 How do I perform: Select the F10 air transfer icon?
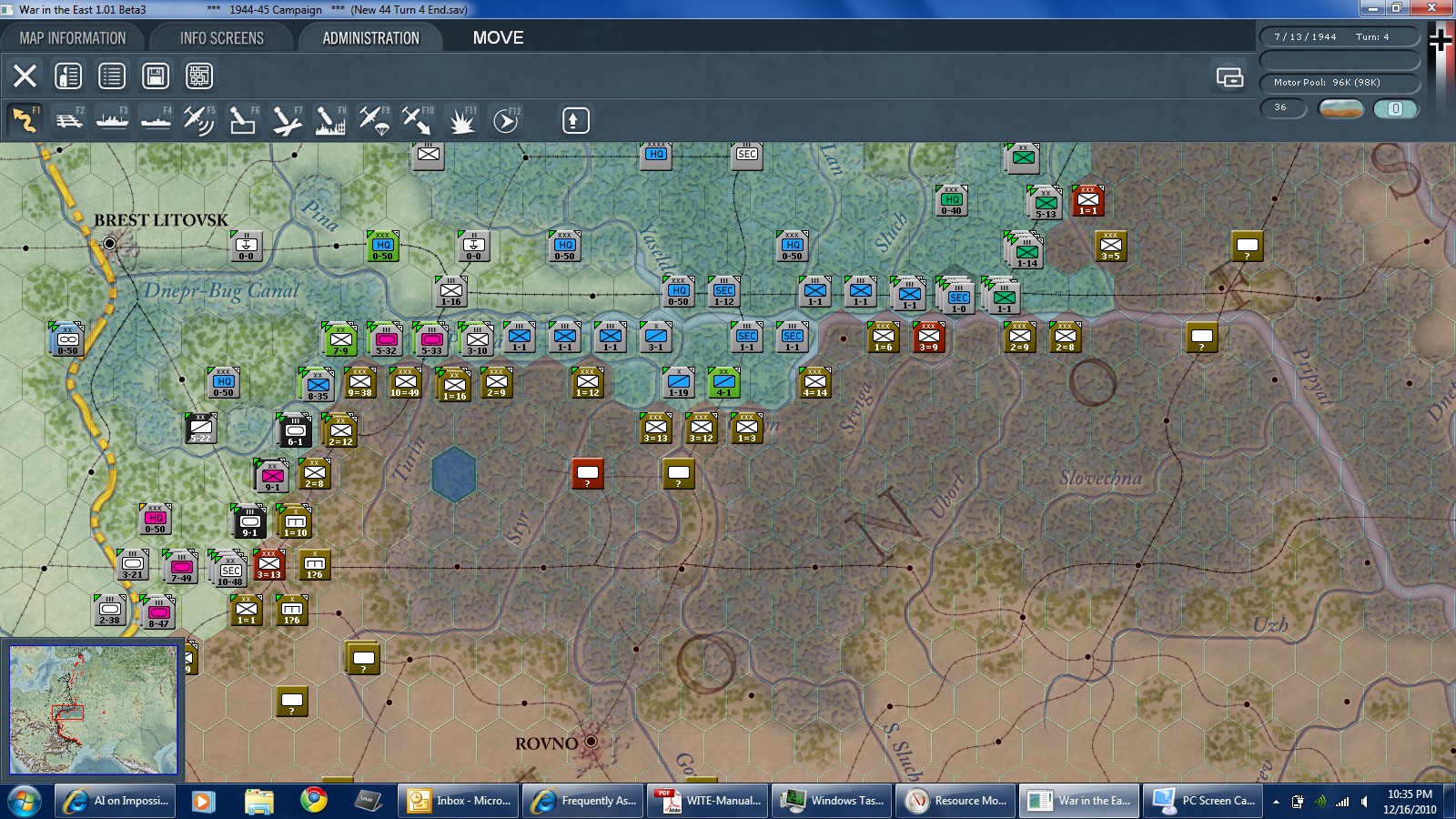pyautogui.click(x=418, y=120)
